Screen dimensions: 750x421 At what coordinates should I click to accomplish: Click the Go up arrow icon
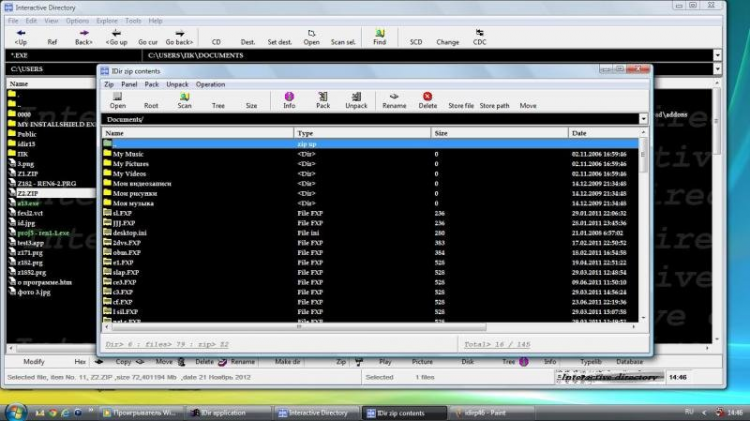pyautogui.click(x=116, y=33)
